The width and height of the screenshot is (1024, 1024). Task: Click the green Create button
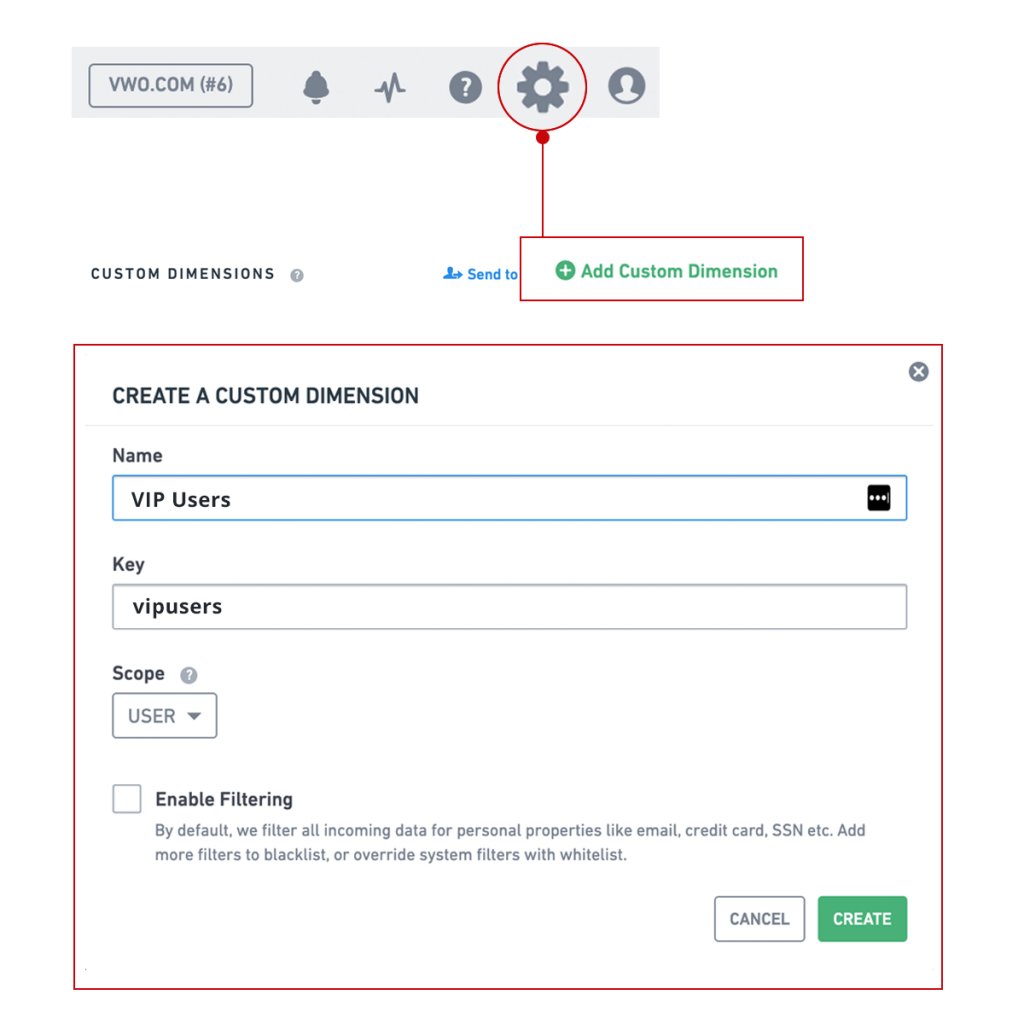862,918
